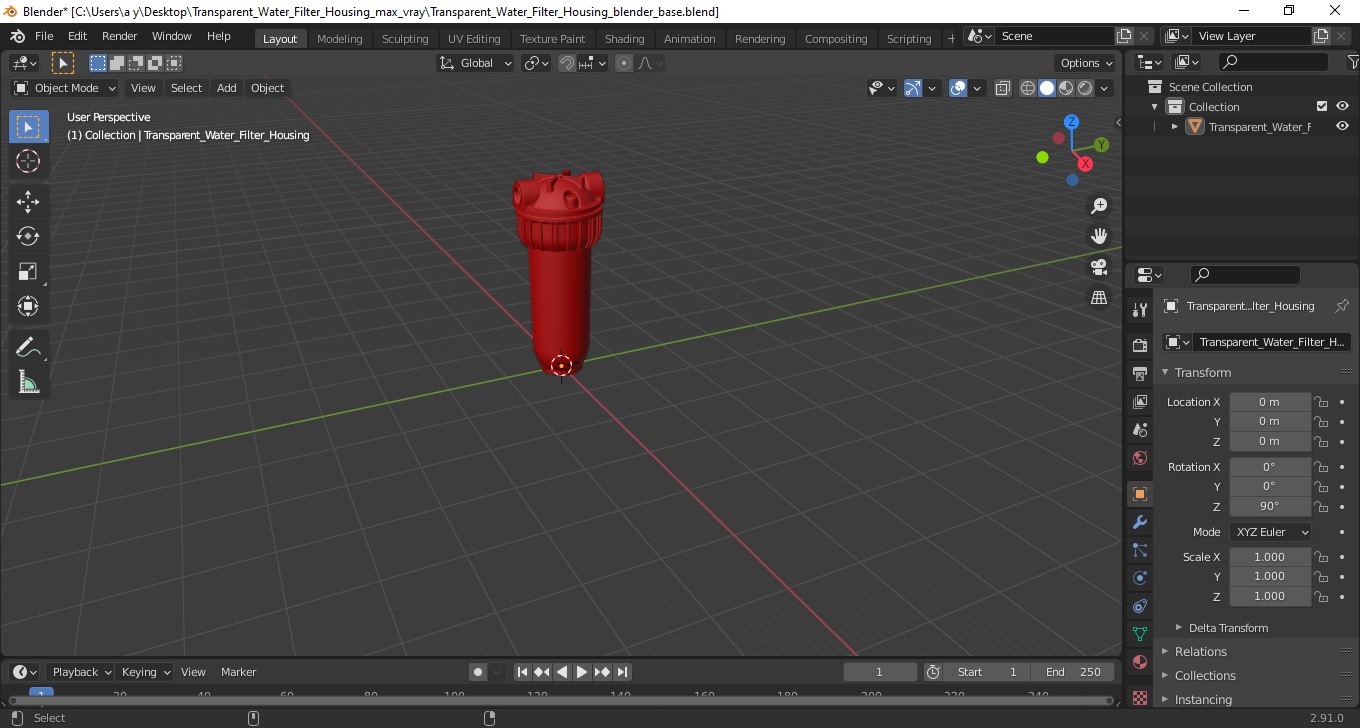Click Rotation Z 90° value field

coord(1269,506)
